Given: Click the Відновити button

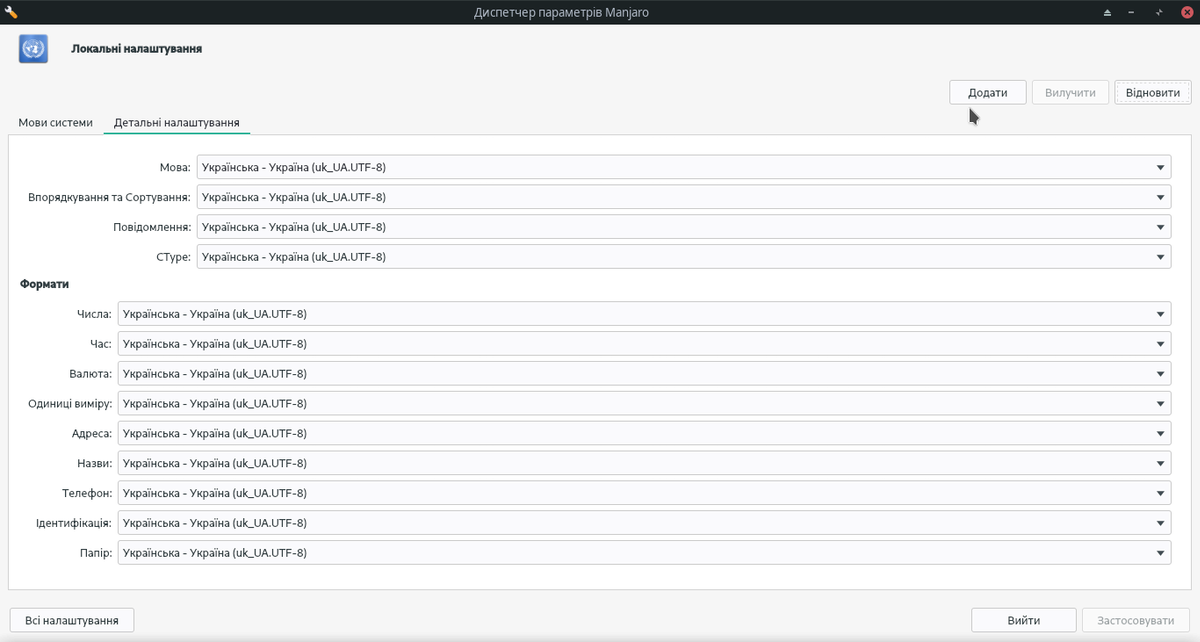Looking at the screenshot, I should [x=1152, y=92].
